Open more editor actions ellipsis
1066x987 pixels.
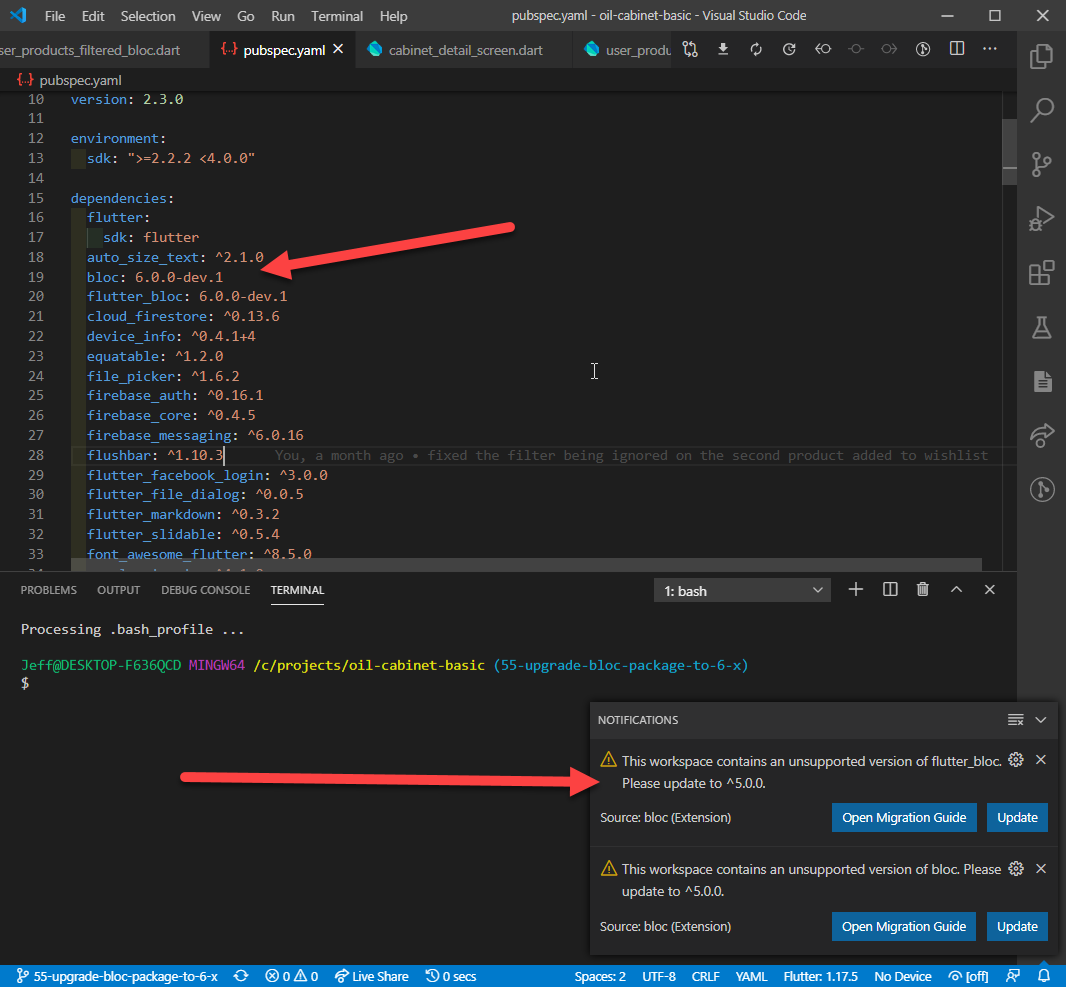(990, 49)
